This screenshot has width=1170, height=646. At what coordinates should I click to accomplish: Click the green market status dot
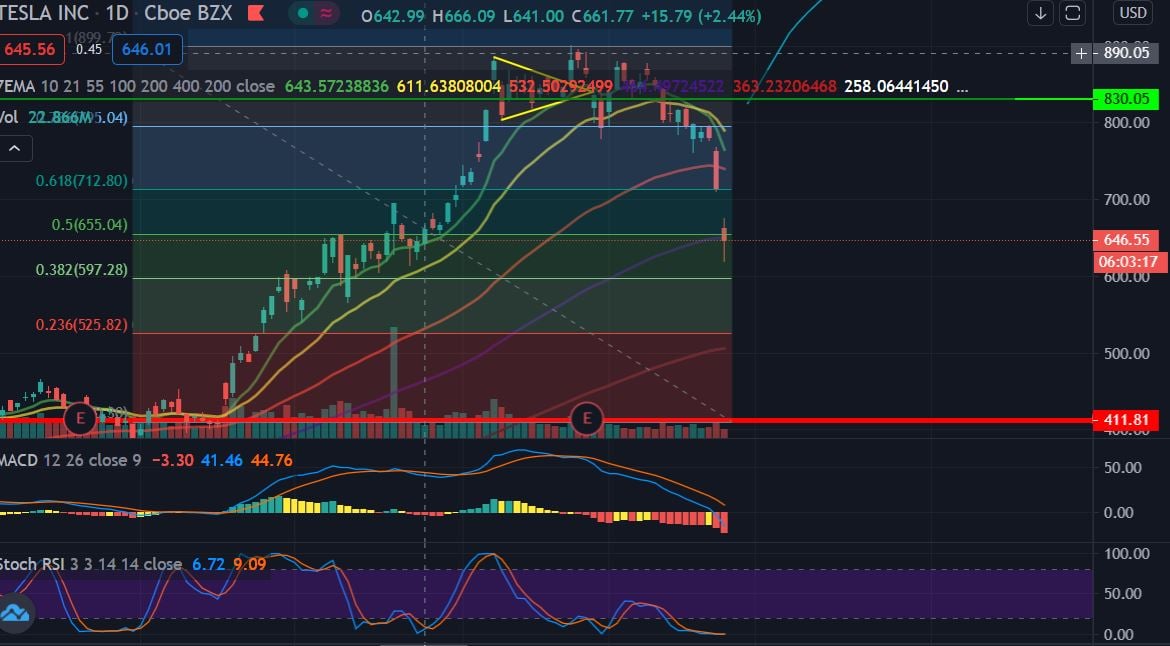click(x=303, y=13)
